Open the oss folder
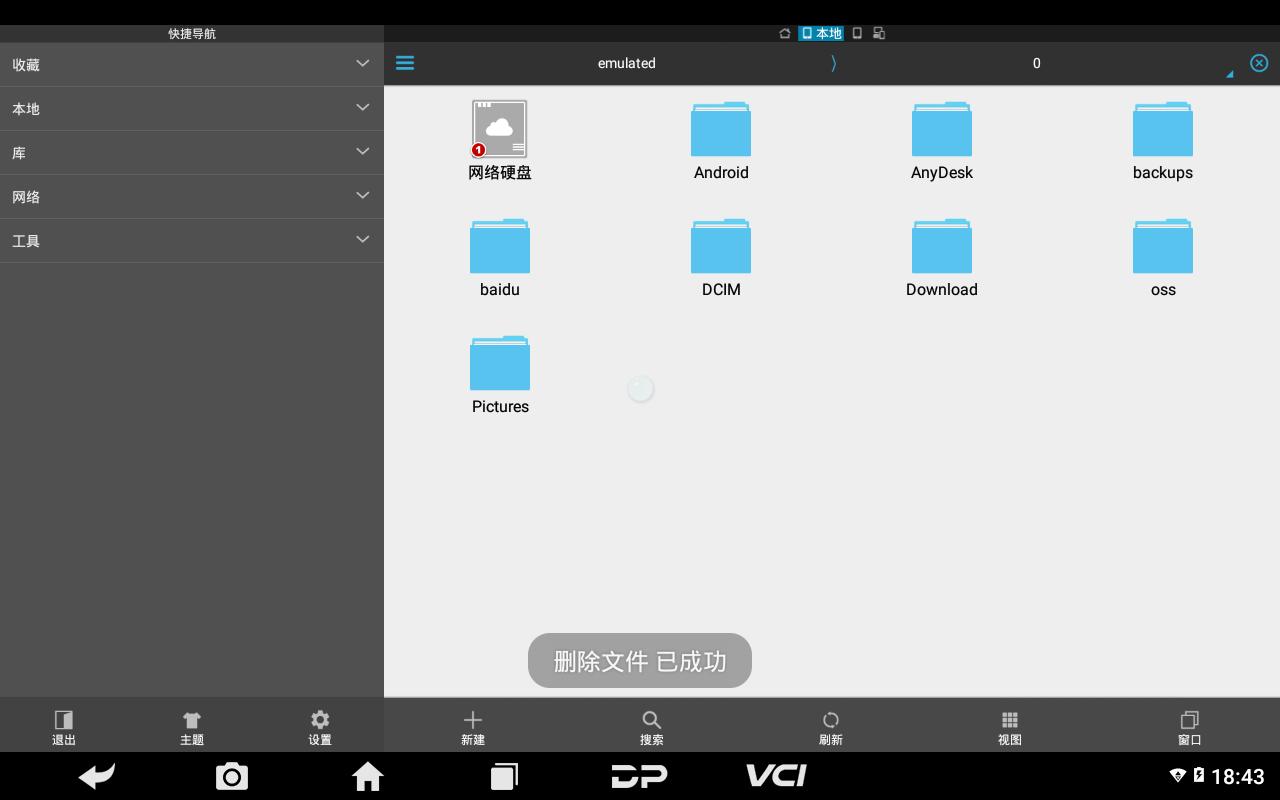Image resolution: width=1280 pixels, height=800 pixels. click(1163, 246)
